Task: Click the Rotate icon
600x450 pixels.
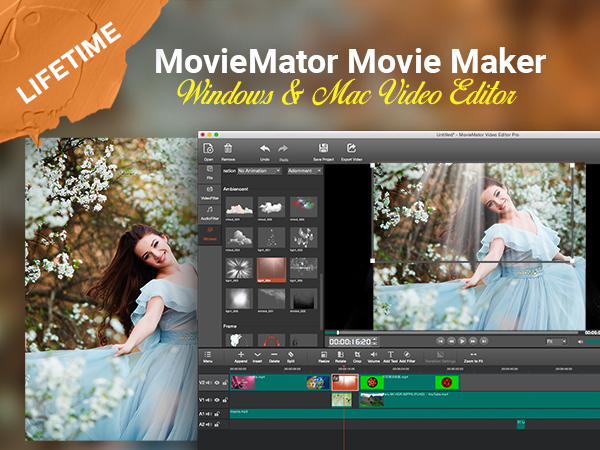Action: [x=341, y=354]
